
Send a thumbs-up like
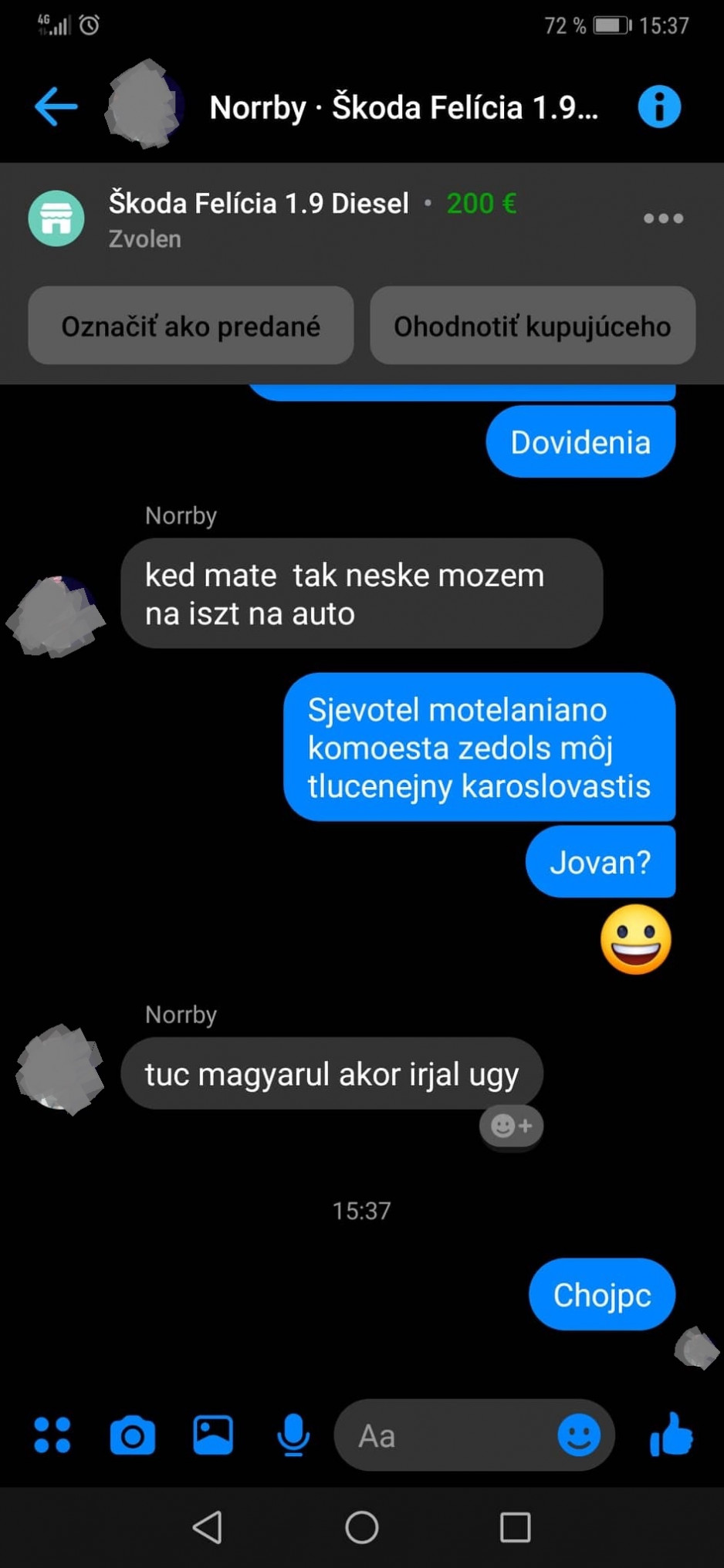[x=671, y=1435]
